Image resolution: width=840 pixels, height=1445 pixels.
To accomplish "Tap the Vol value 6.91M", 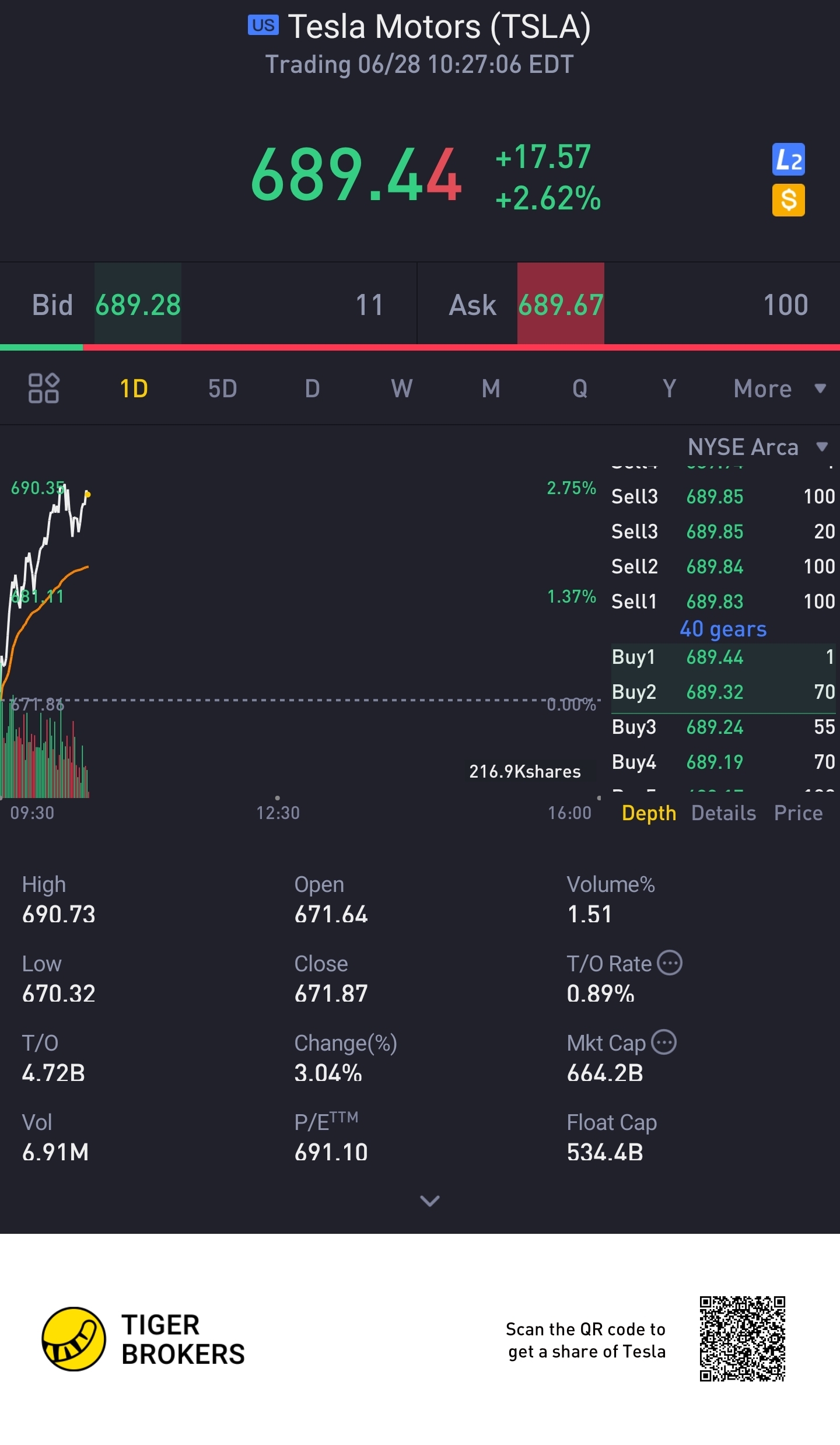I will pos(55,1152).
